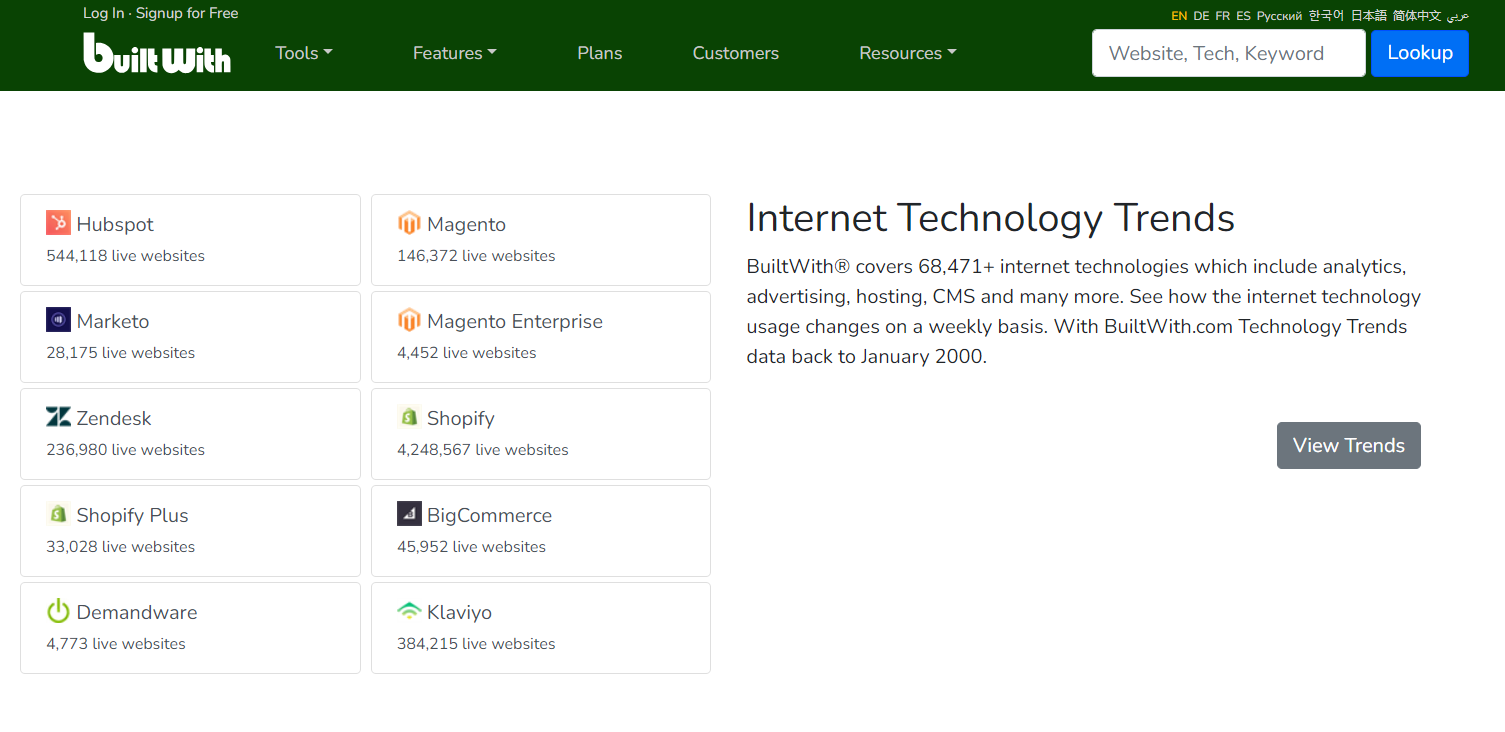The width and height of the screenshot is (1505, 732).
Task: Expand the Tools dropdown menu
Action: (304, 53)
